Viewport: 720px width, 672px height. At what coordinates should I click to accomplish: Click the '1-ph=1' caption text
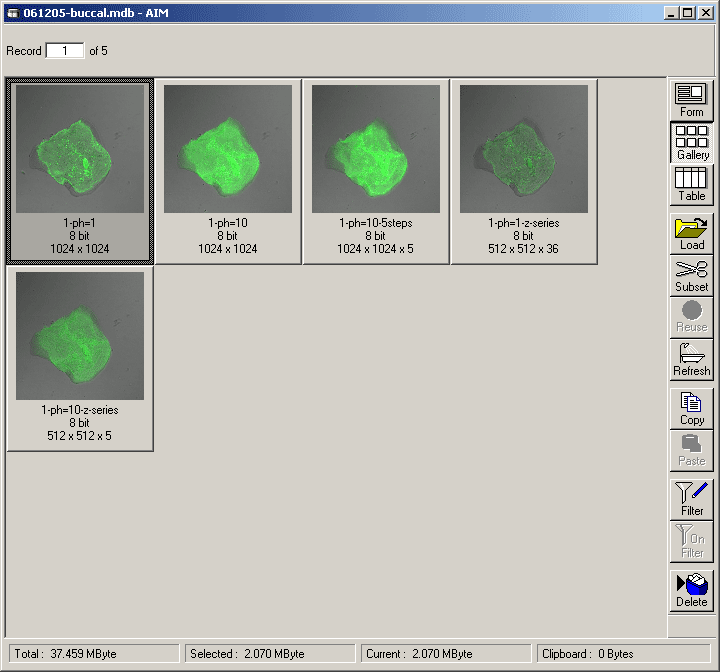79,223
